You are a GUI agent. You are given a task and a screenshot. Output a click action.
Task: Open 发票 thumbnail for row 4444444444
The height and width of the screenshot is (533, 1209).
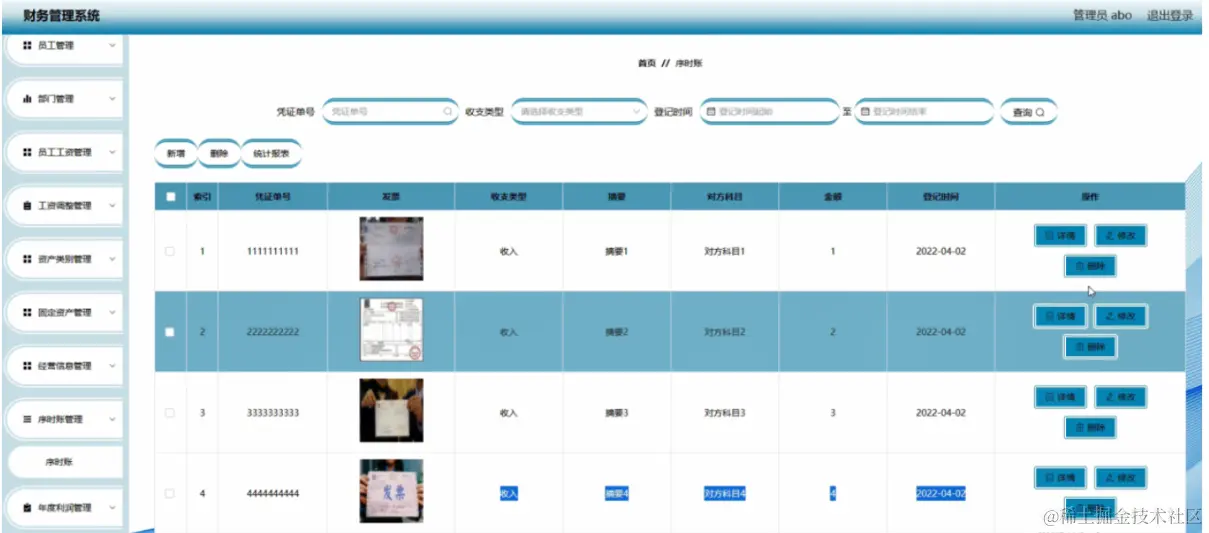[391, 491]
